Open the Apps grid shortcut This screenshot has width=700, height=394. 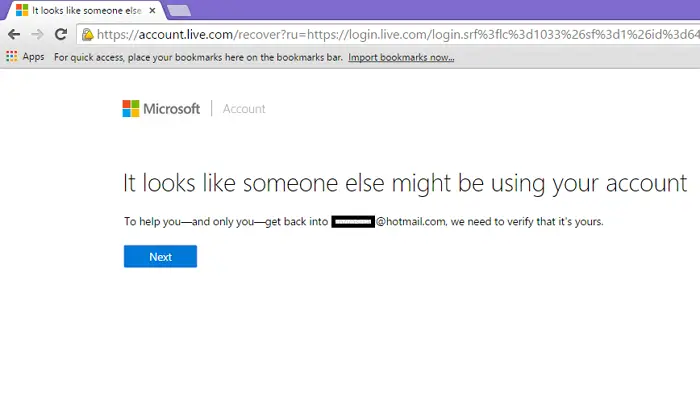tap(25, 57)
